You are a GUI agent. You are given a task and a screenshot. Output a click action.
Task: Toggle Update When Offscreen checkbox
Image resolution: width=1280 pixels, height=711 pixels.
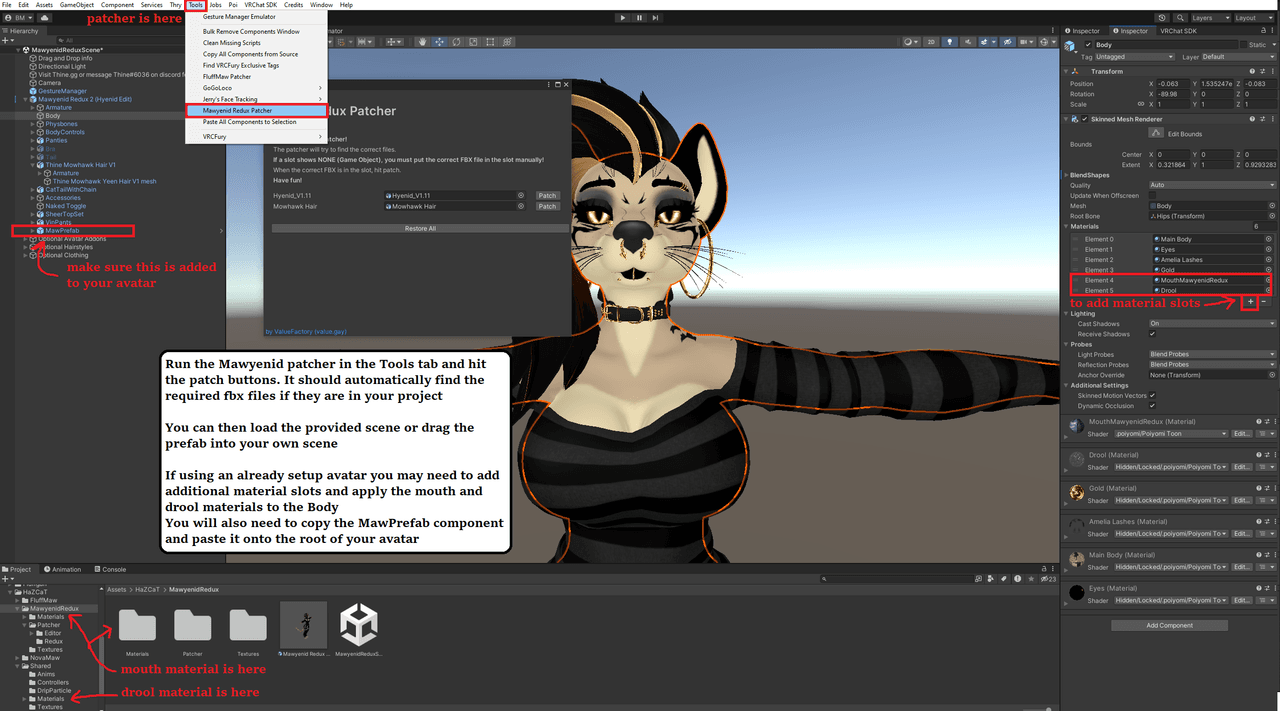[x=1153, y=196]
